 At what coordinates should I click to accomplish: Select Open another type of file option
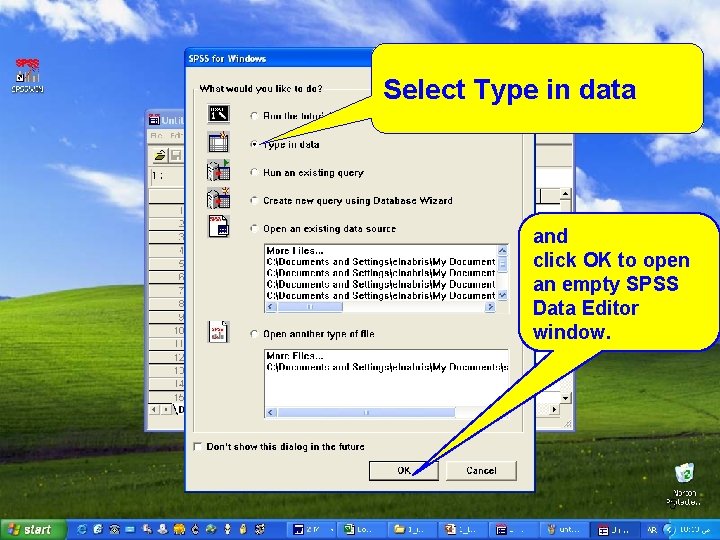[254, 334]
